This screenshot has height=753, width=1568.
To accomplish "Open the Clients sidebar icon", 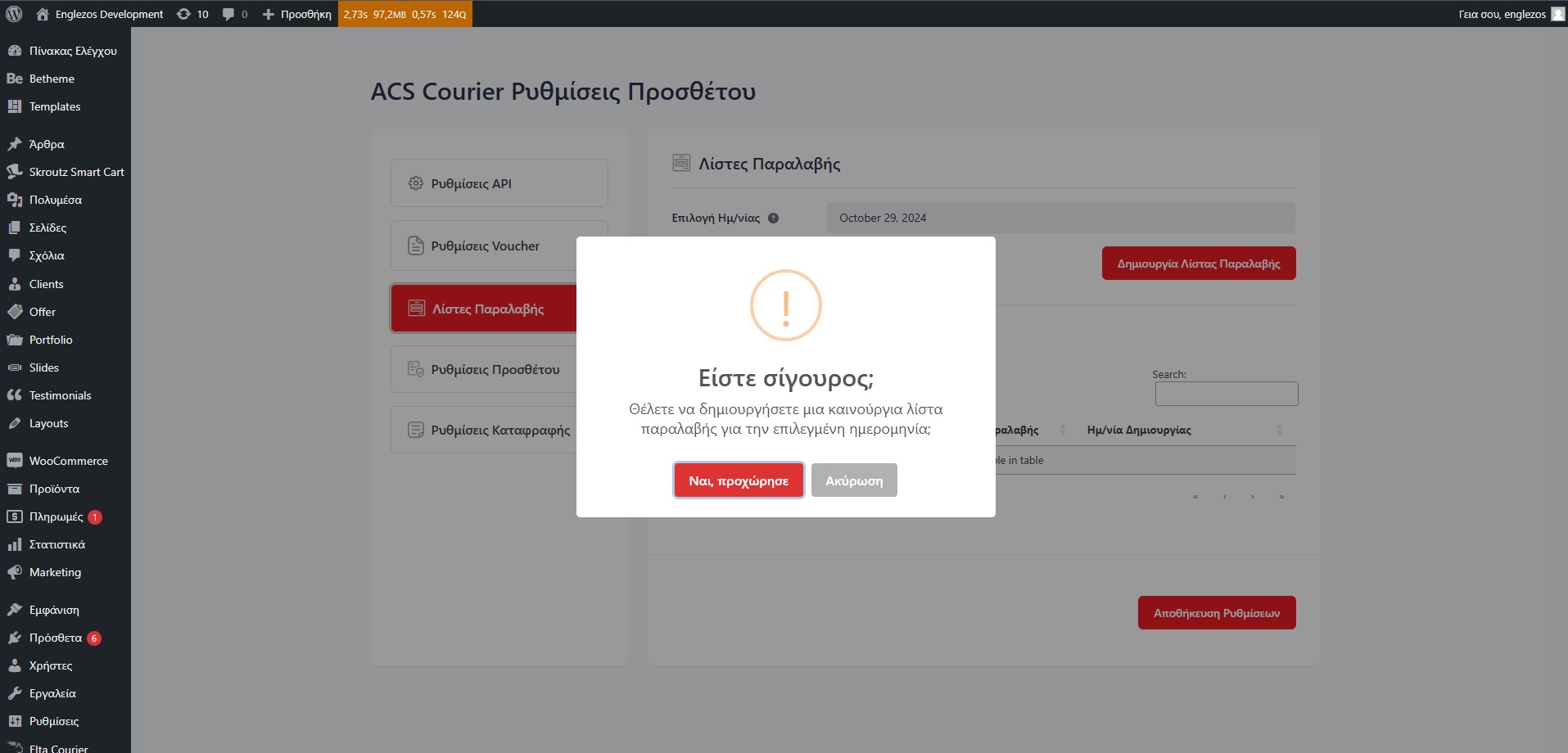I will (15, 284).
